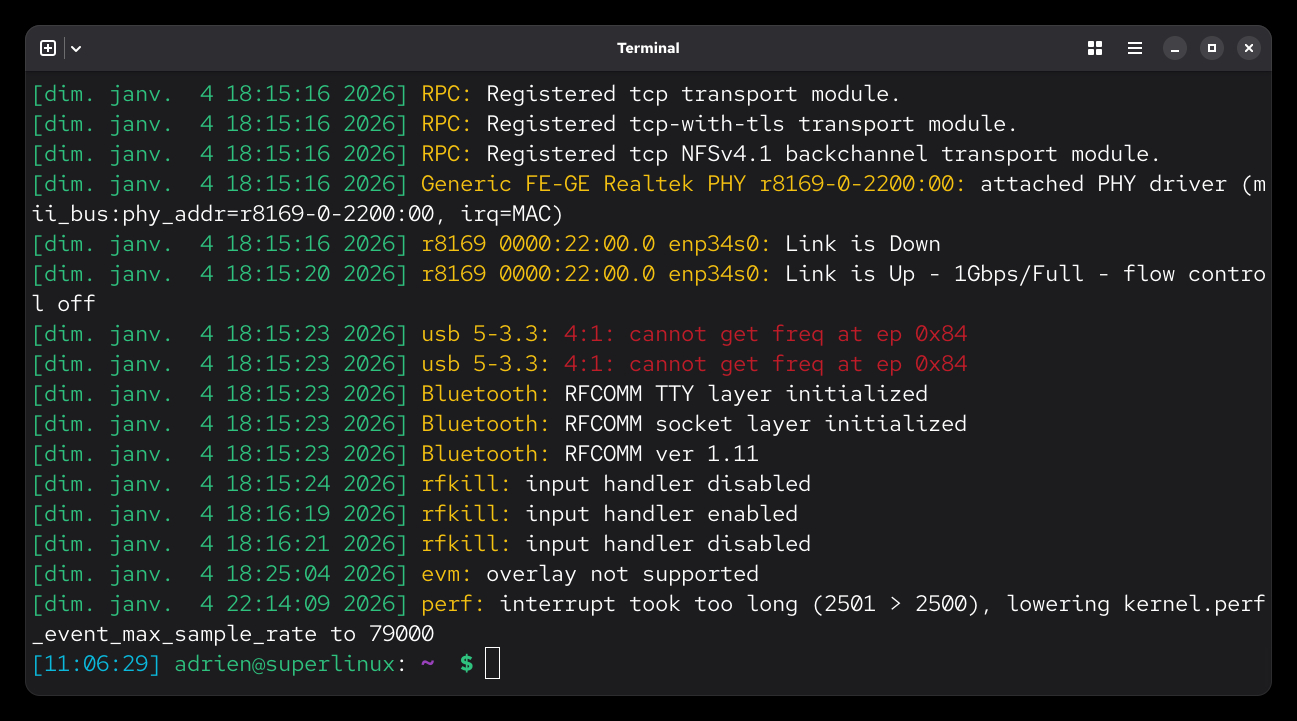Close the Terminal window
1297x721 pixels.
click(x=1249, y=48)
